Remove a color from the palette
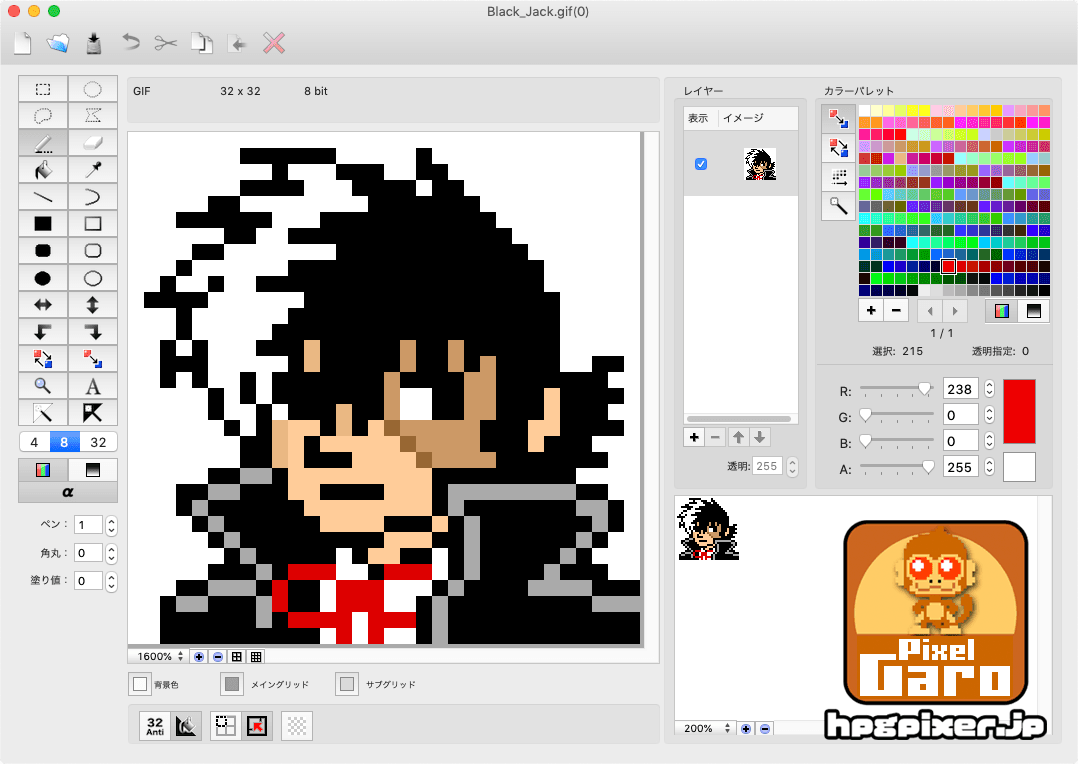The height and width of the screenshot is (764, 1078). pyautogui.click(x=896, y=311)
